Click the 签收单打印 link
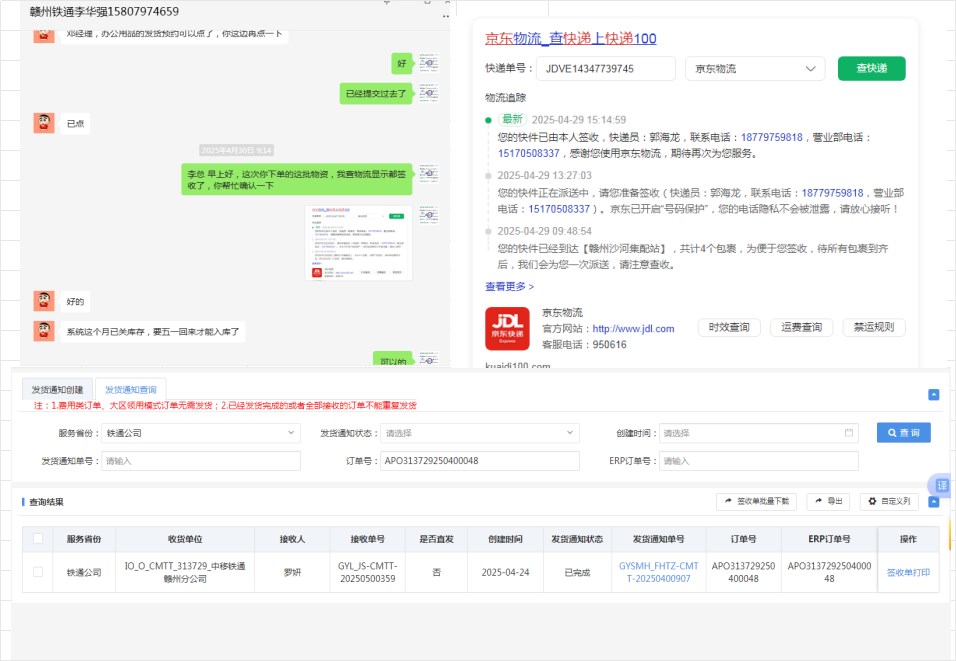This screenshot has height=661, width=956. tap(908, 573)
